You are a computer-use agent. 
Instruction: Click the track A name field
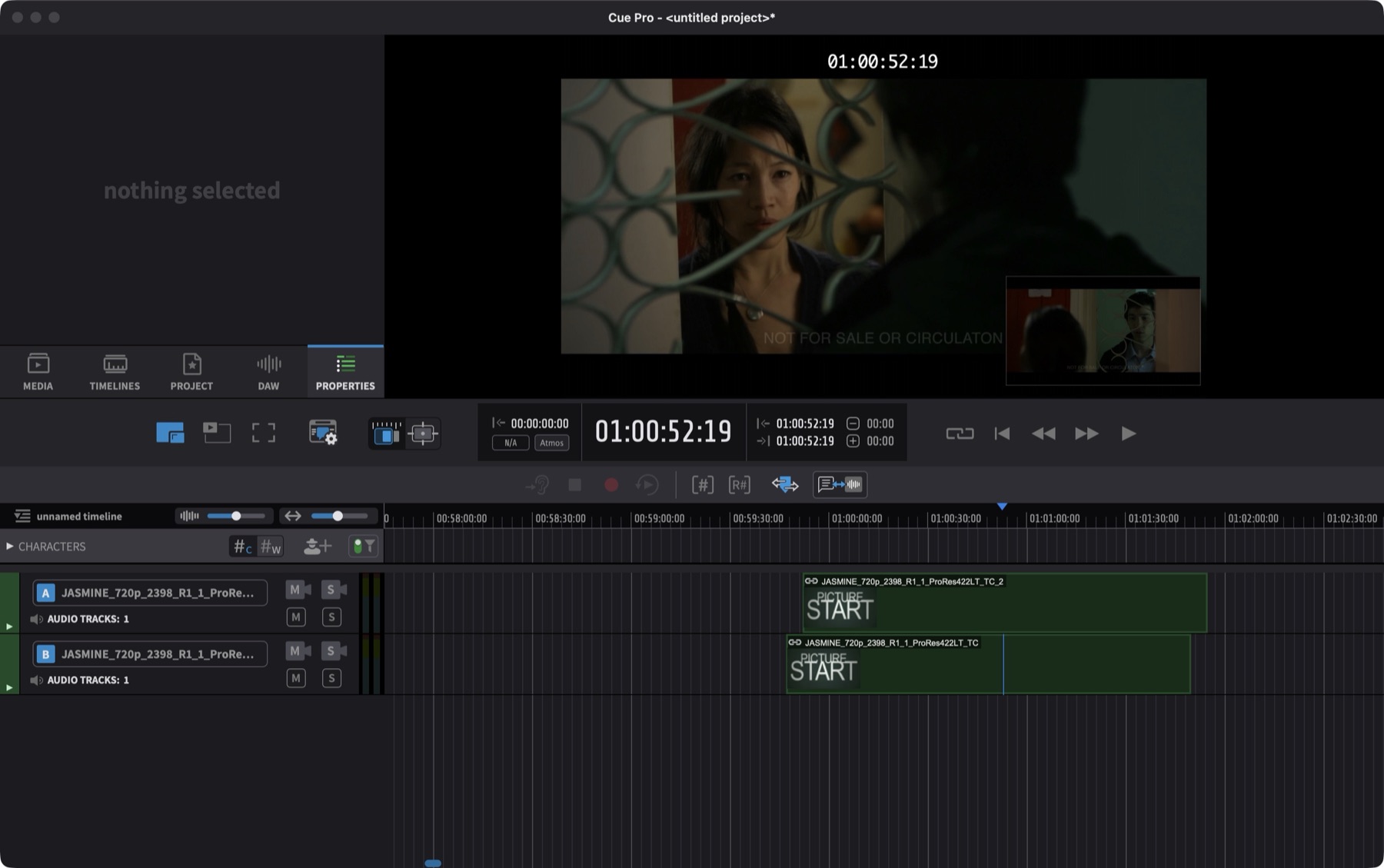pos(150,592)
